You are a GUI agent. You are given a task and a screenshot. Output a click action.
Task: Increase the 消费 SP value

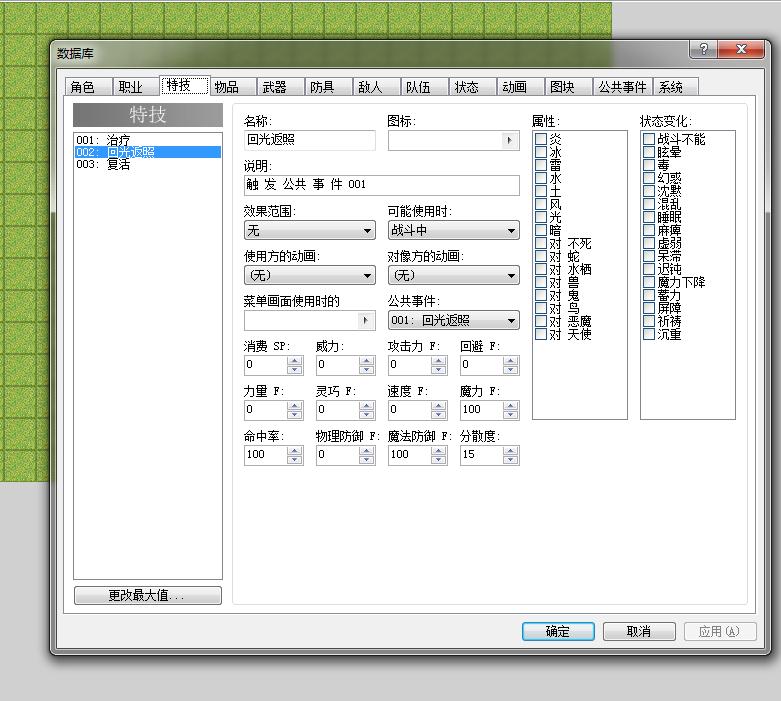tap(295, 361)
